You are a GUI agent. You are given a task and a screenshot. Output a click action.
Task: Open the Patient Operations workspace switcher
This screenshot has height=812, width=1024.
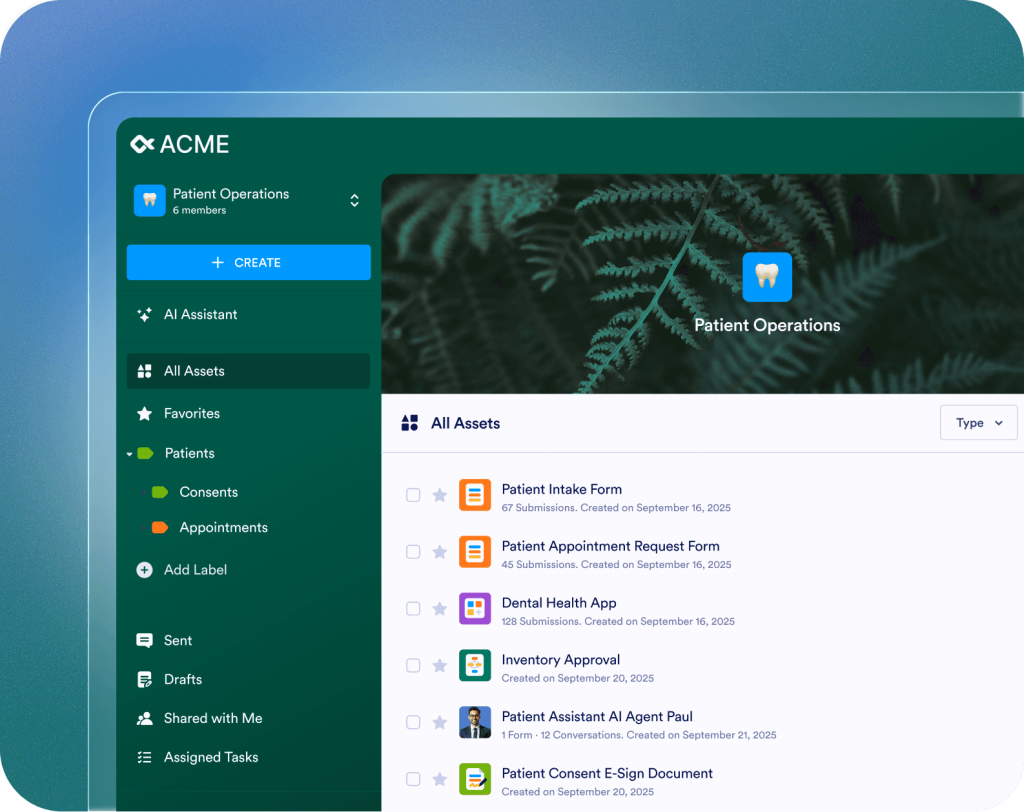354,199
